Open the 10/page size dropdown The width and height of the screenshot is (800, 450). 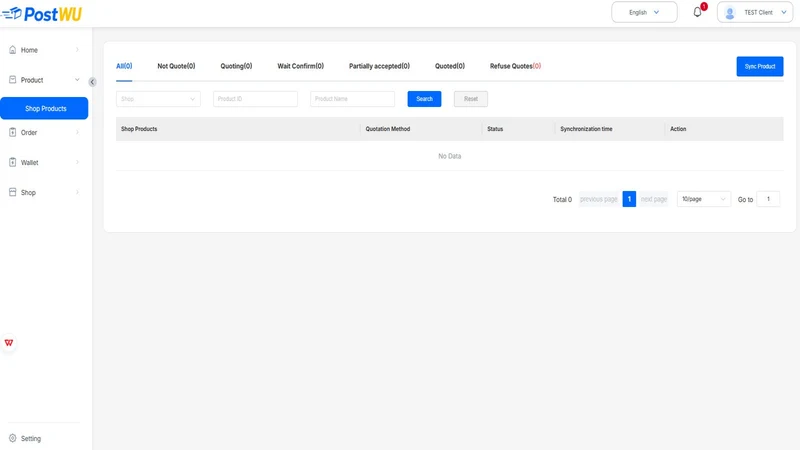[704, 199]
